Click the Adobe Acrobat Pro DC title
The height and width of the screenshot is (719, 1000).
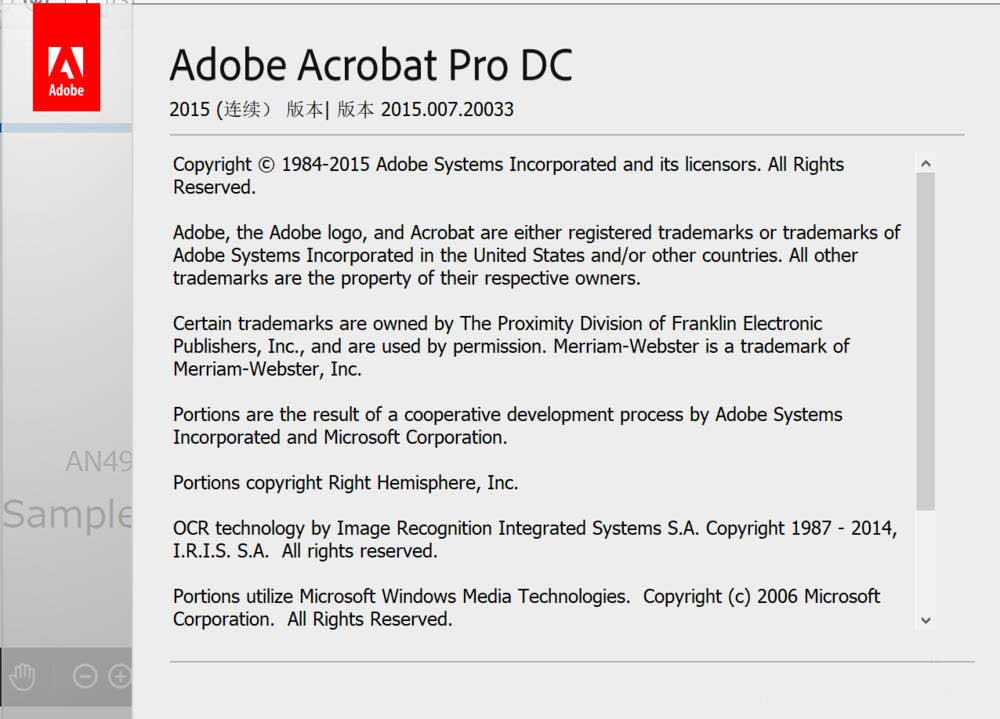click(x=371, y=66)
